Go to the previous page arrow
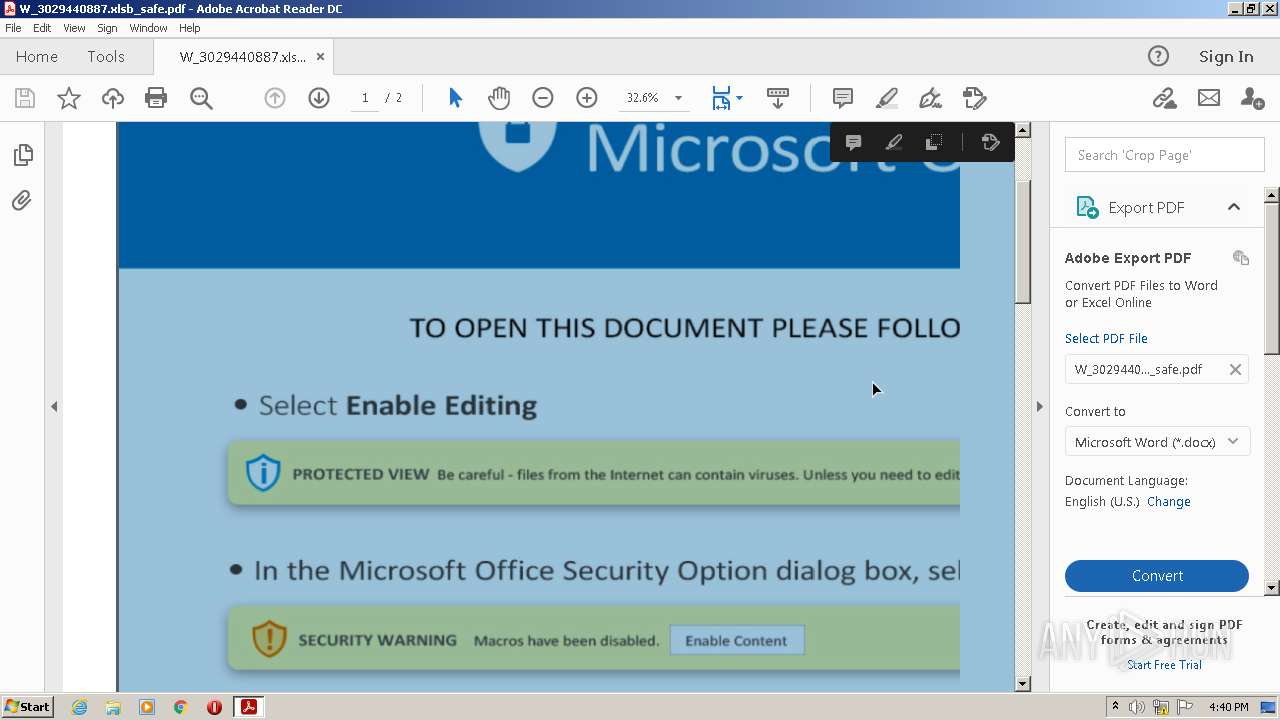Image resolution: width=1280 pixels, height=720 pixels. 275,98
